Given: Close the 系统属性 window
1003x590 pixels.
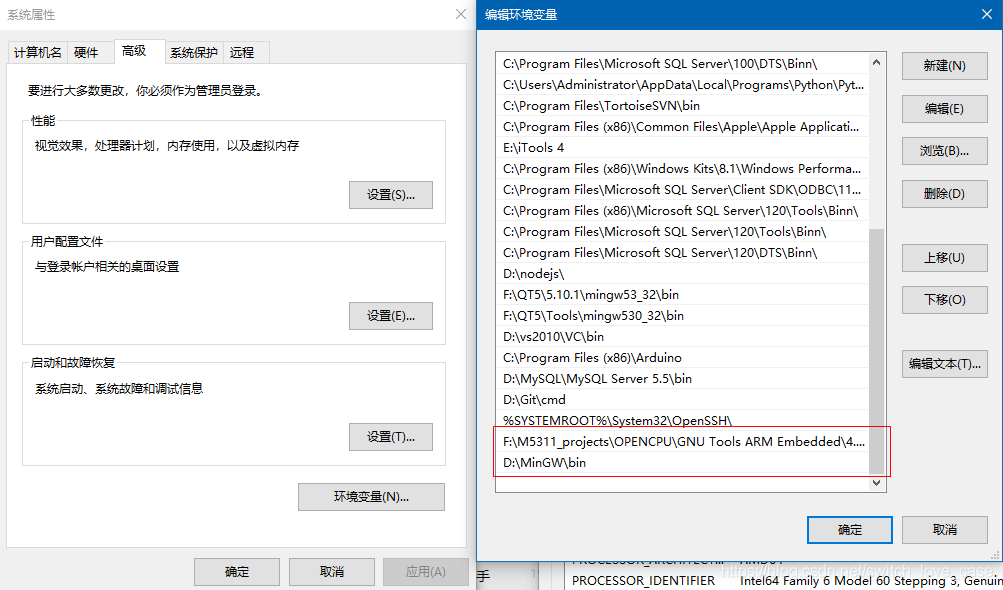Looking at the screenshot, I should click(x=461, y=14).
